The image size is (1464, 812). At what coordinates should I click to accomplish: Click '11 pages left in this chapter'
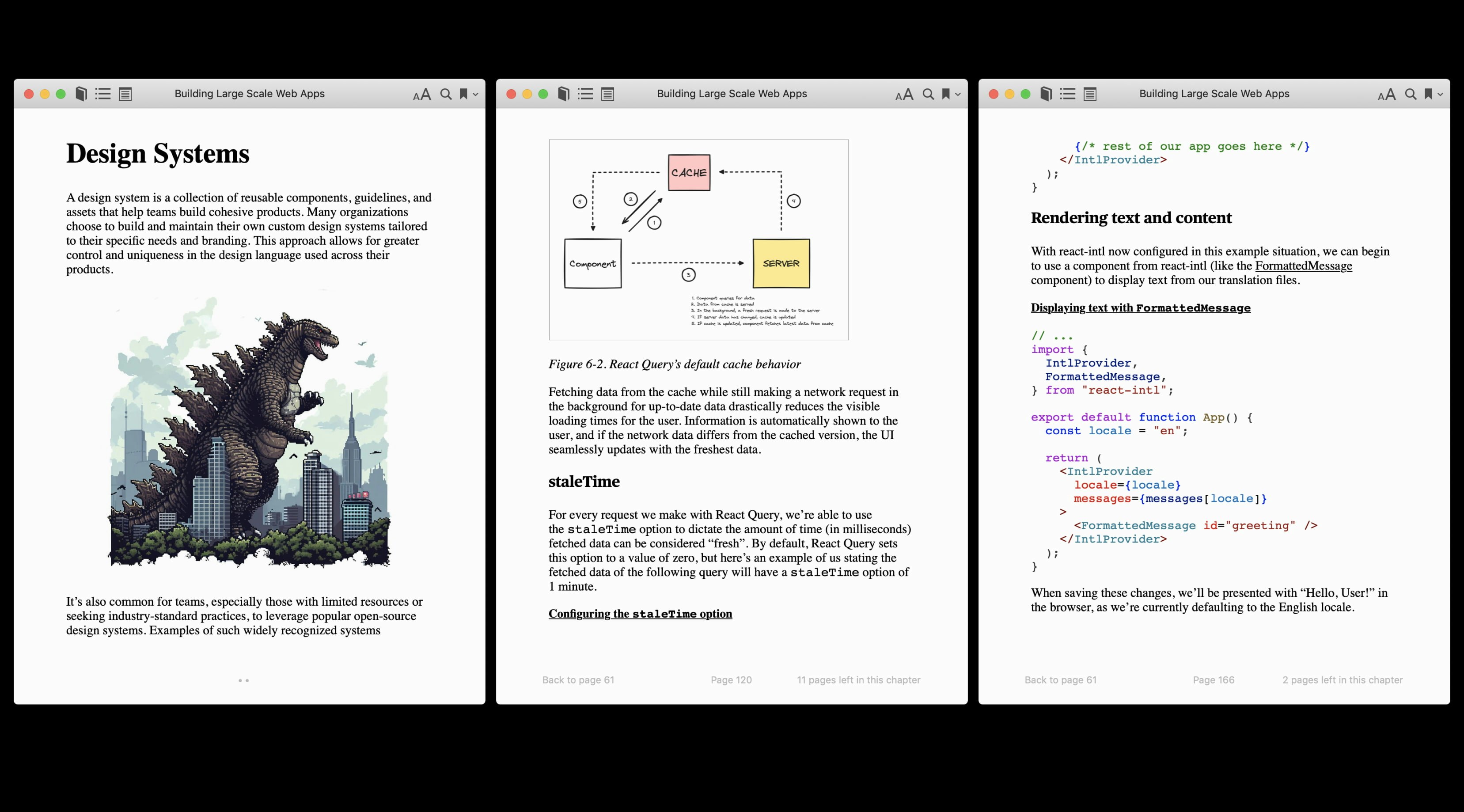(859, 679)
